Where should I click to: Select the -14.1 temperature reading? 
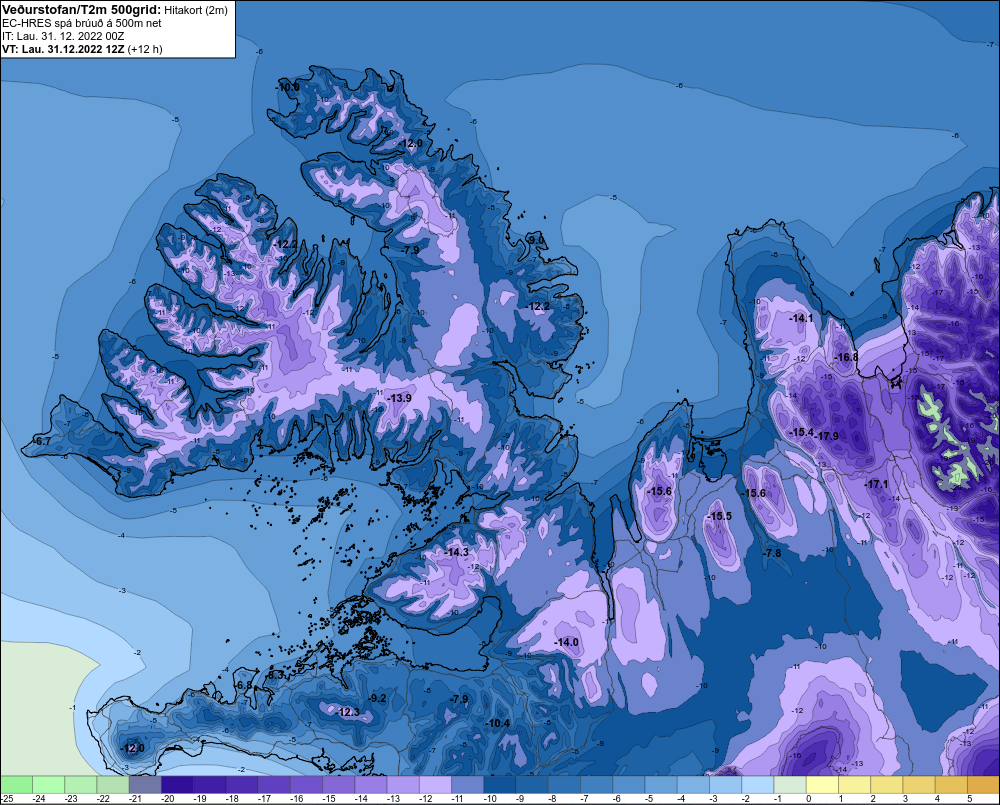pyautogui.click(x=802, y=318)
